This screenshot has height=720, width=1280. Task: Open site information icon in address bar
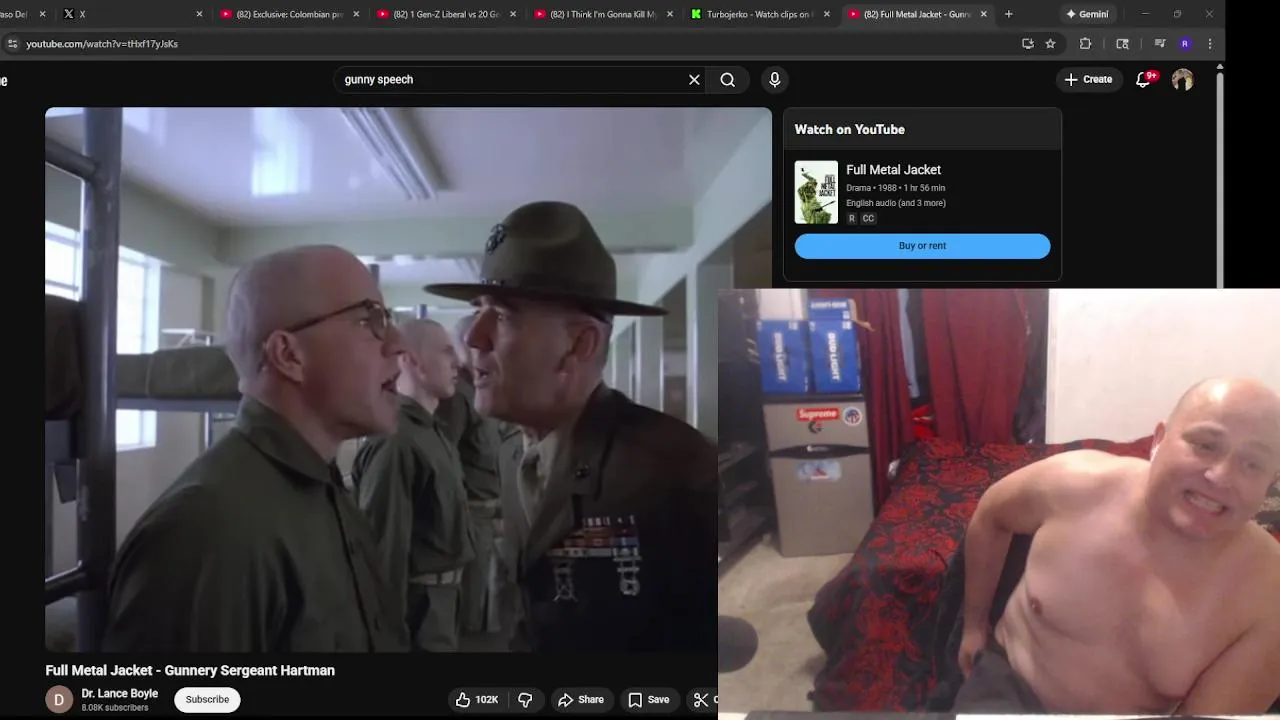(12, 44)
